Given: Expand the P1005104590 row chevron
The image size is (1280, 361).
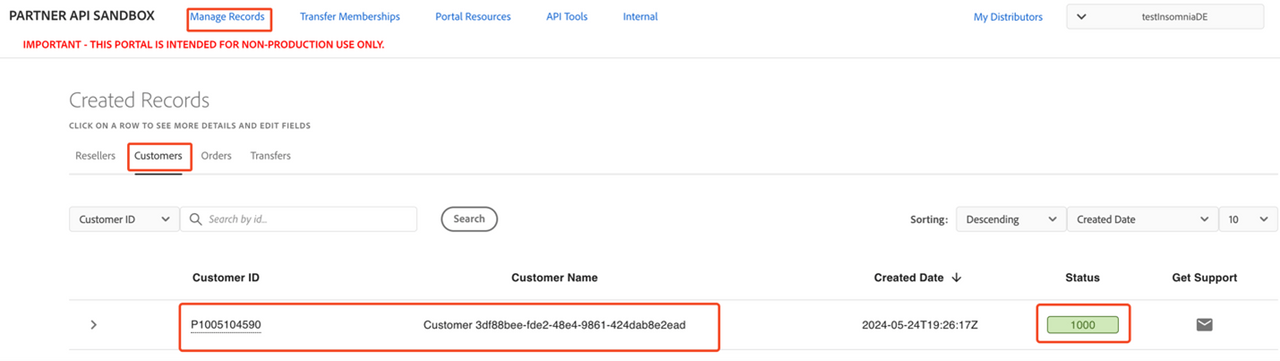Looking at the screenshot, I should (94, 324).
